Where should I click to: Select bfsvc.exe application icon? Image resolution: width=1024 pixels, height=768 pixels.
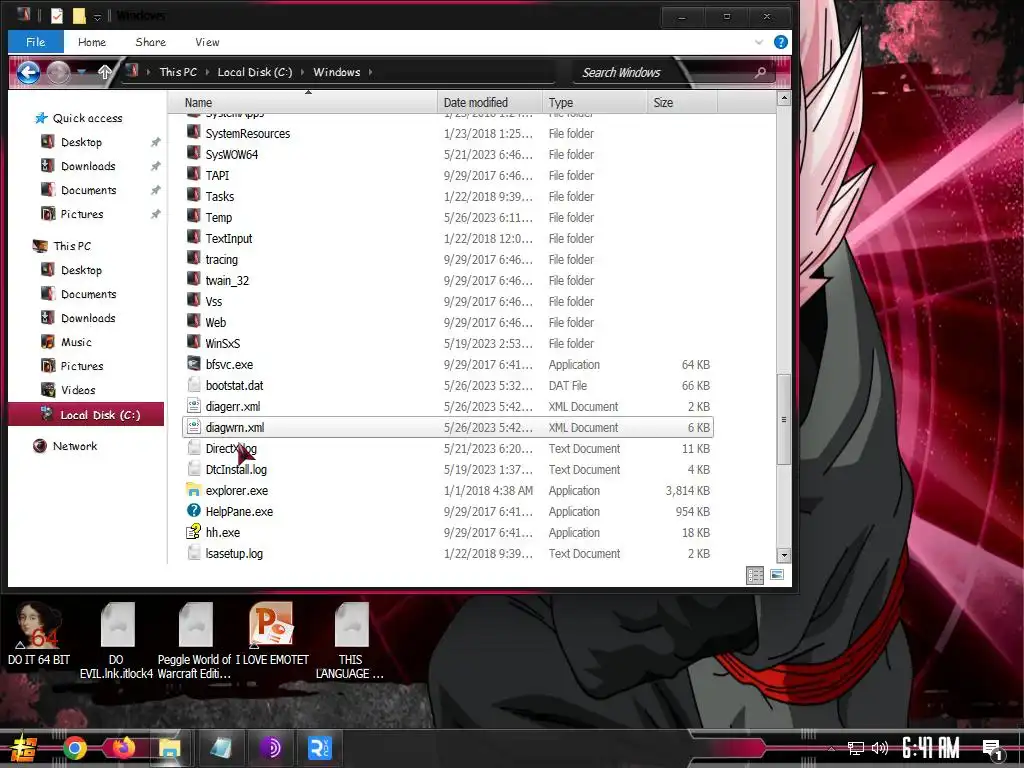(x=193, y=363)
